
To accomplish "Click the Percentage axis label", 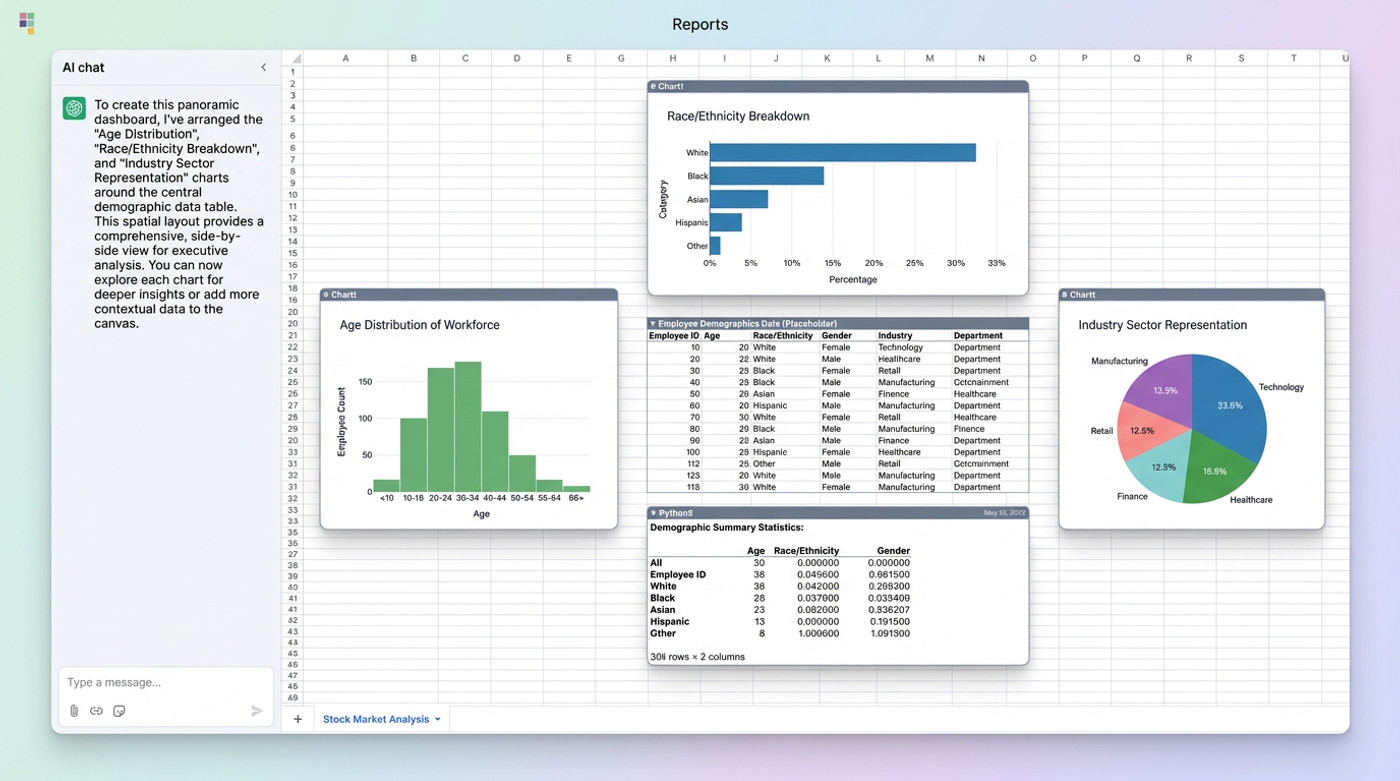I will tap(853, 280).
